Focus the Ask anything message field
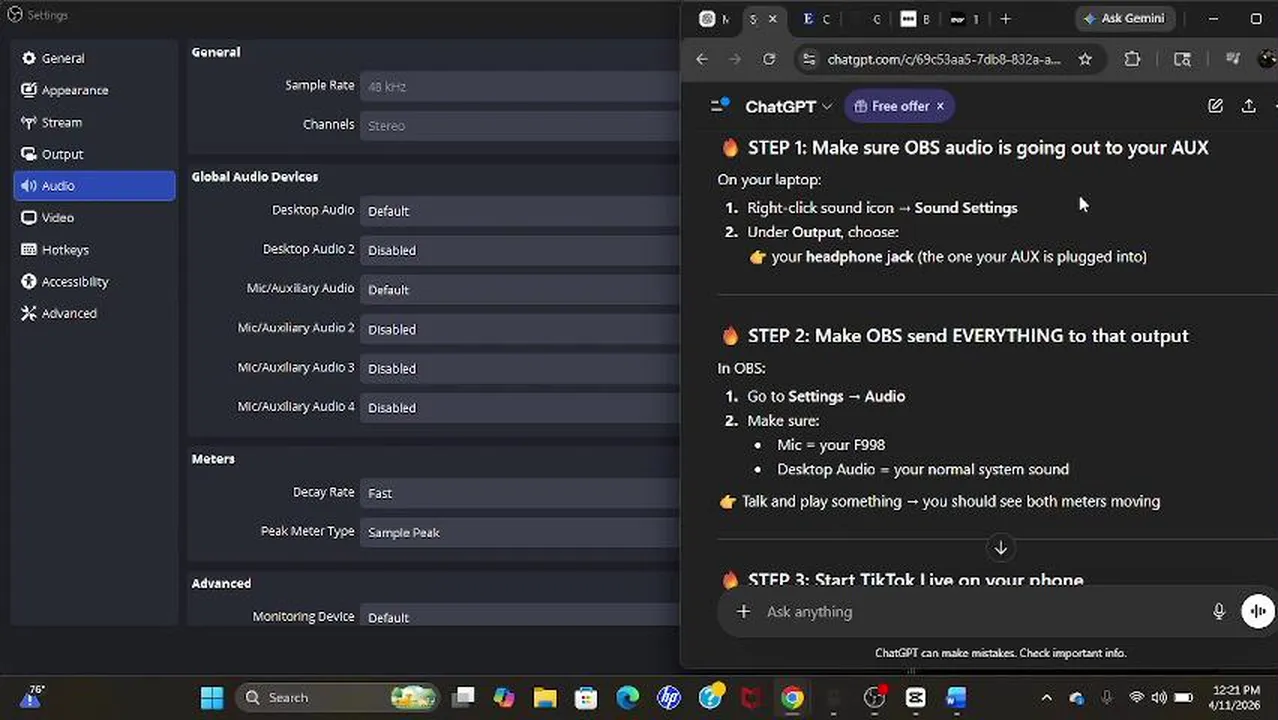This screenshot has width=1278, height=720. click(980, 611)
